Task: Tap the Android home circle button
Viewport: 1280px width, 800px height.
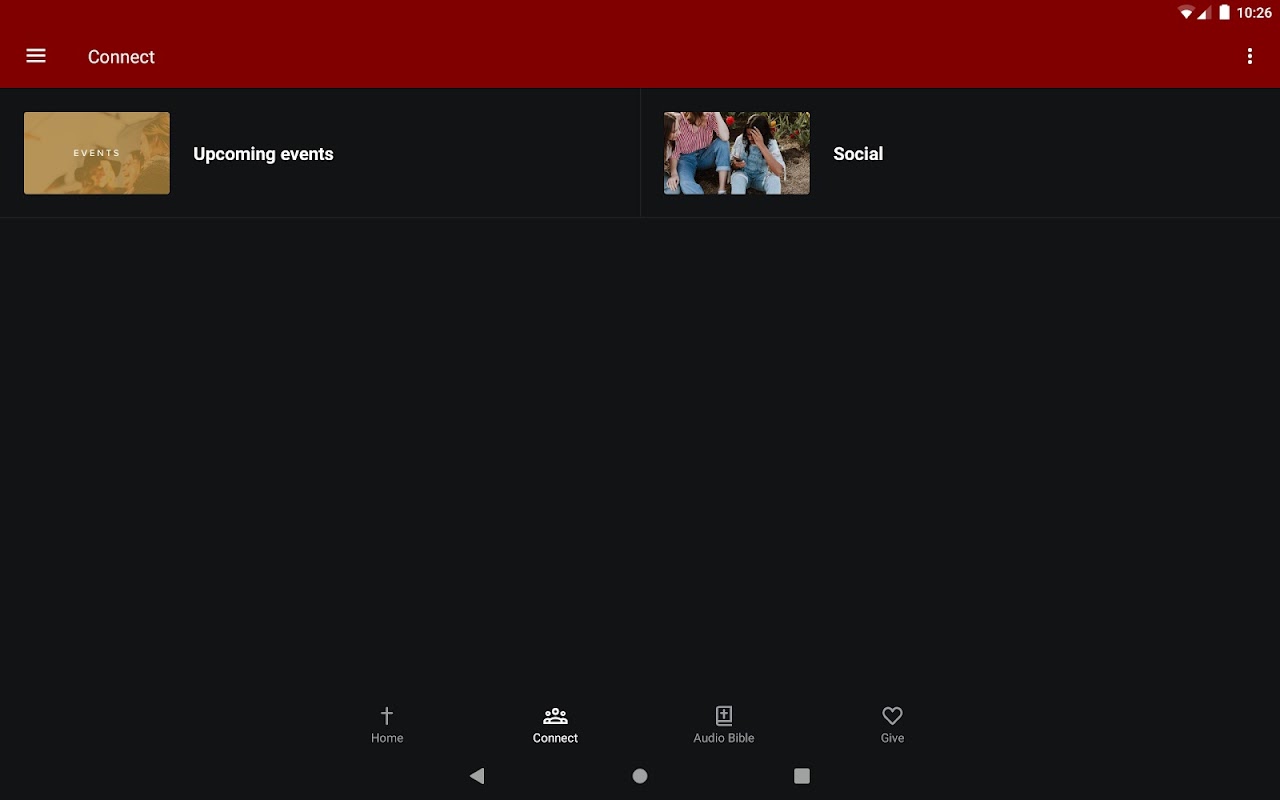Action: (640, 775)
